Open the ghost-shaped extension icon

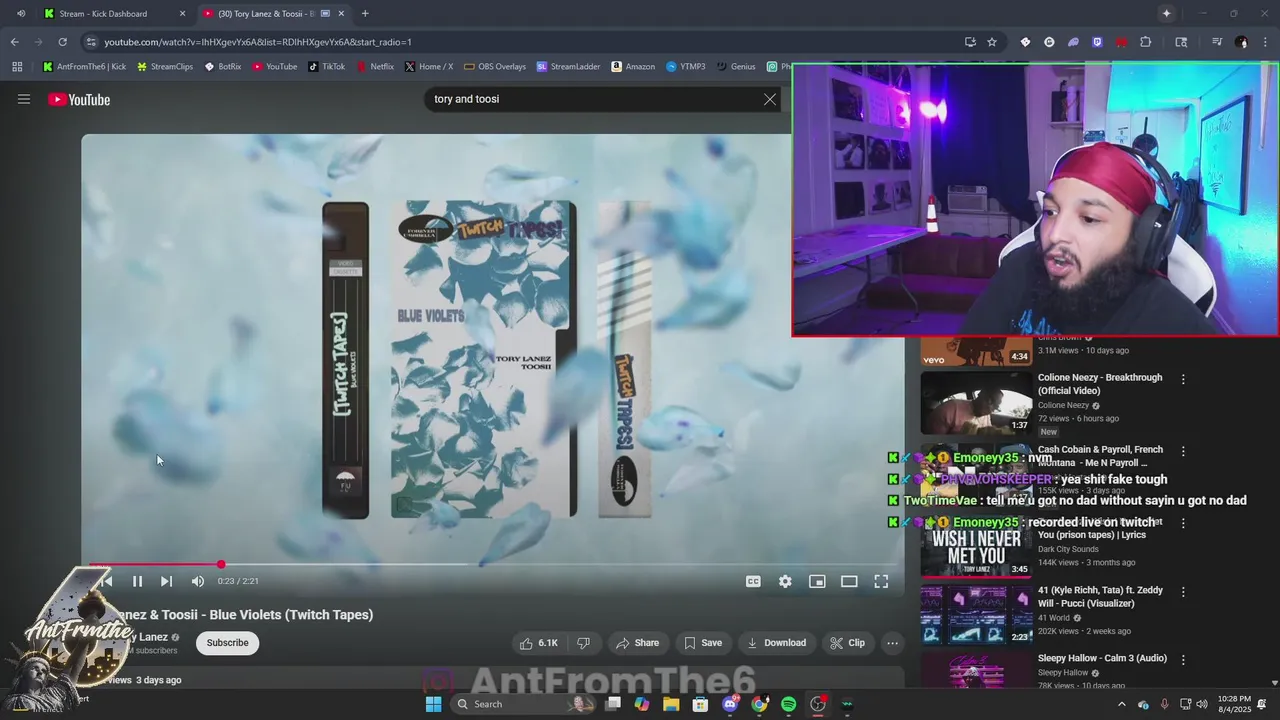(x=1073, y=42)
